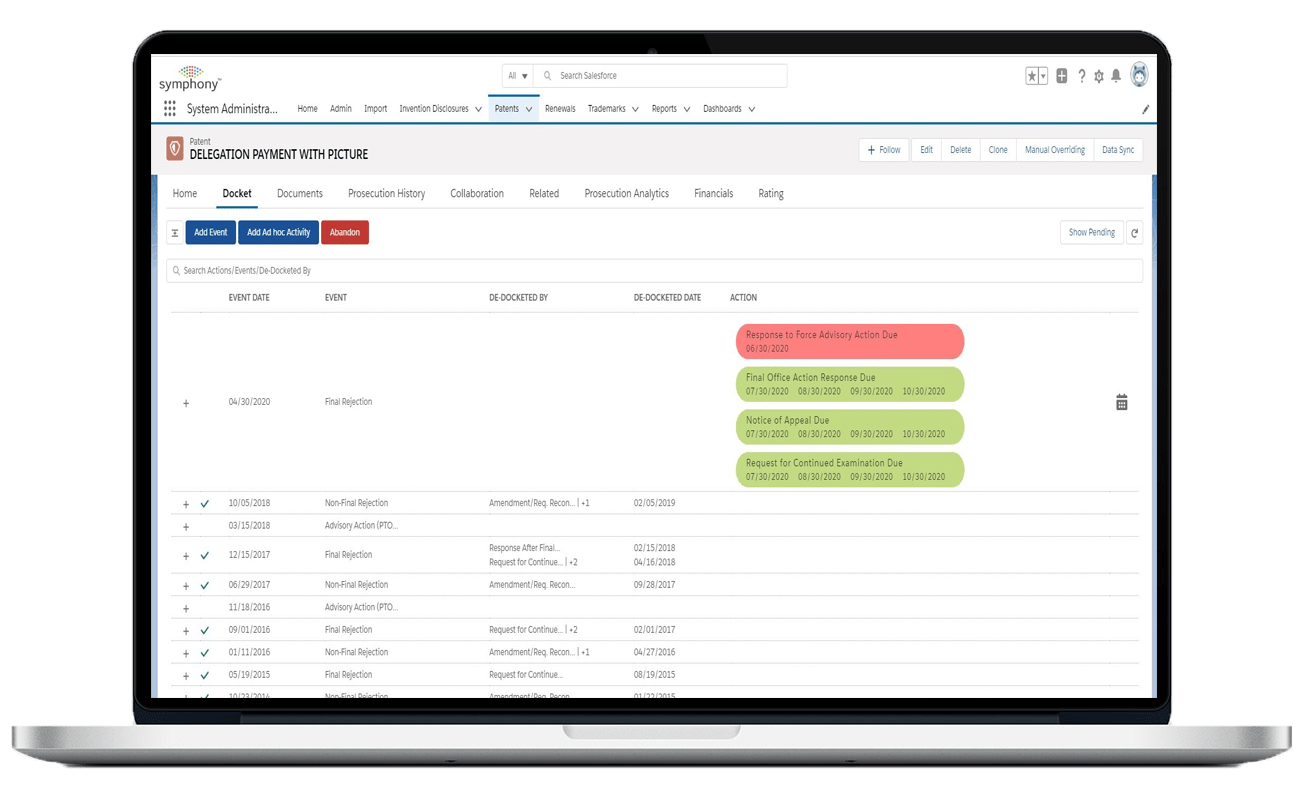Open the Setup gear menu
1303x810 pixels.
(1098, 75)
